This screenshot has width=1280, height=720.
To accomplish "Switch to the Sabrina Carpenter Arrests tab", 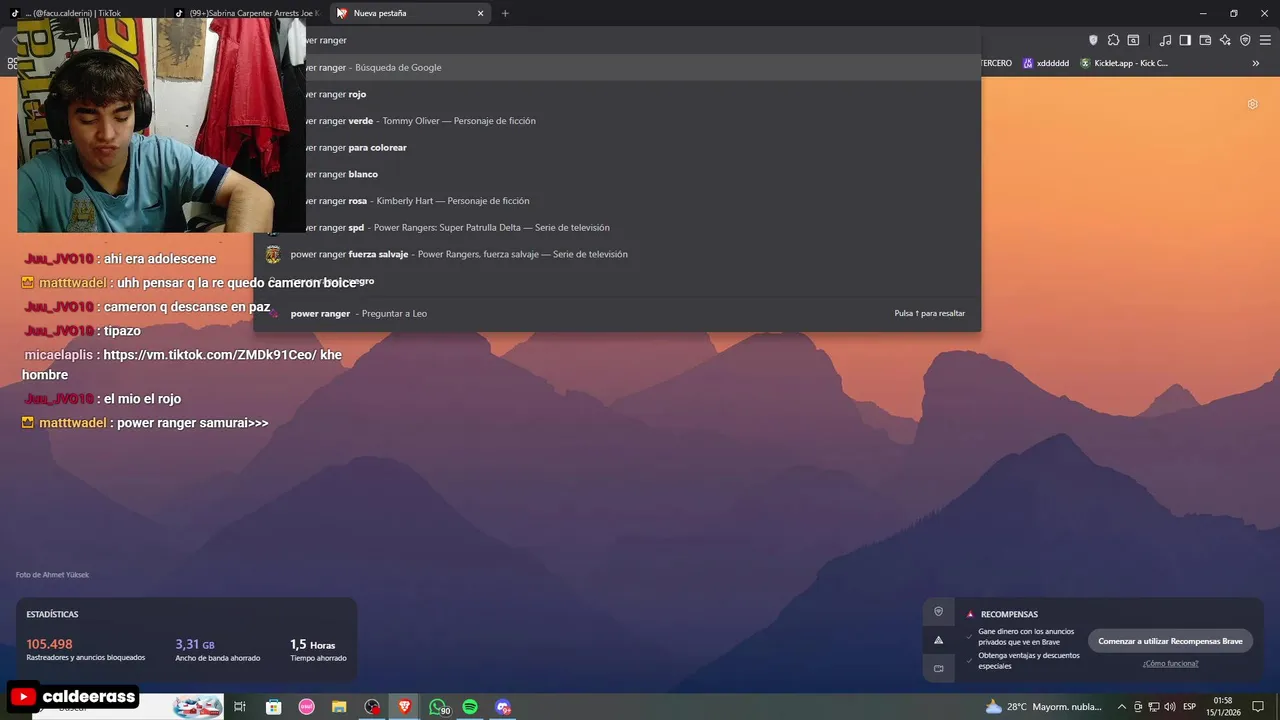I will [247, 13].
